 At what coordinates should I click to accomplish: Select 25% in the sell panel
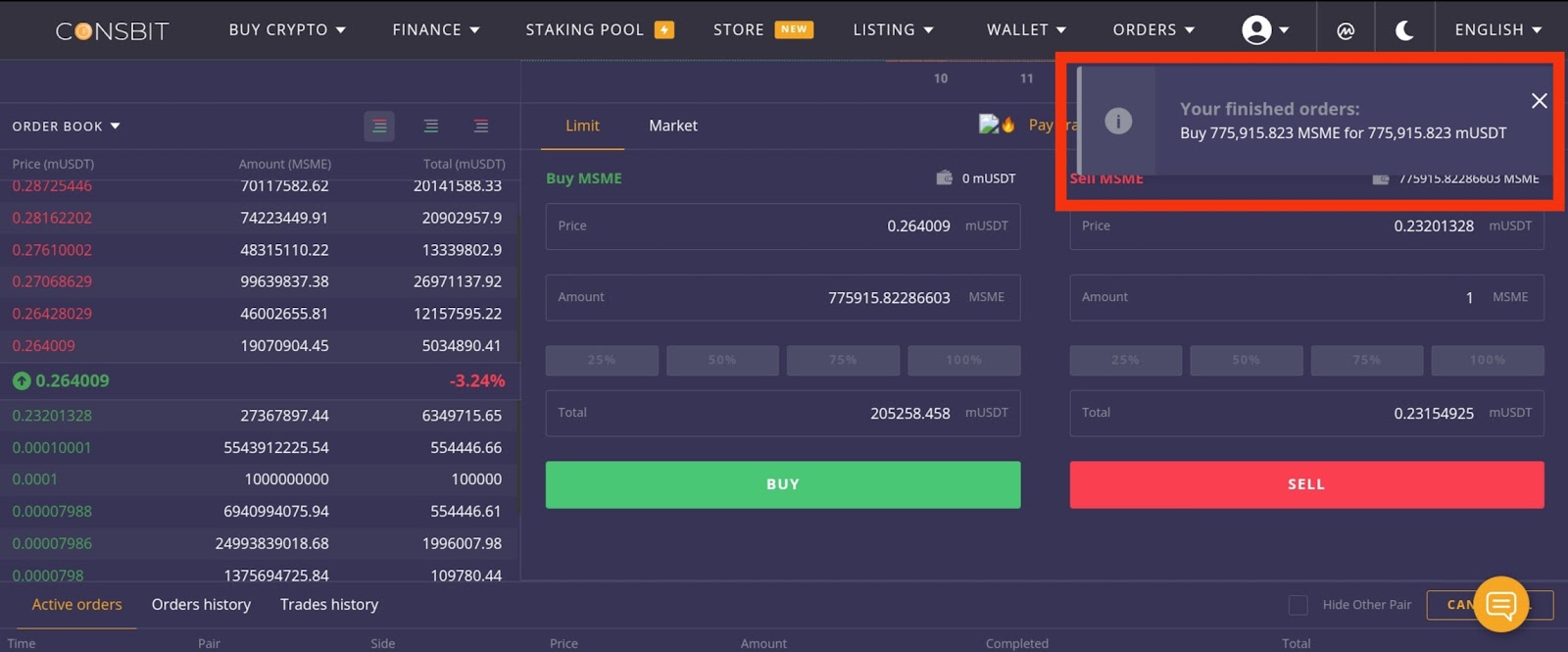1125,360
